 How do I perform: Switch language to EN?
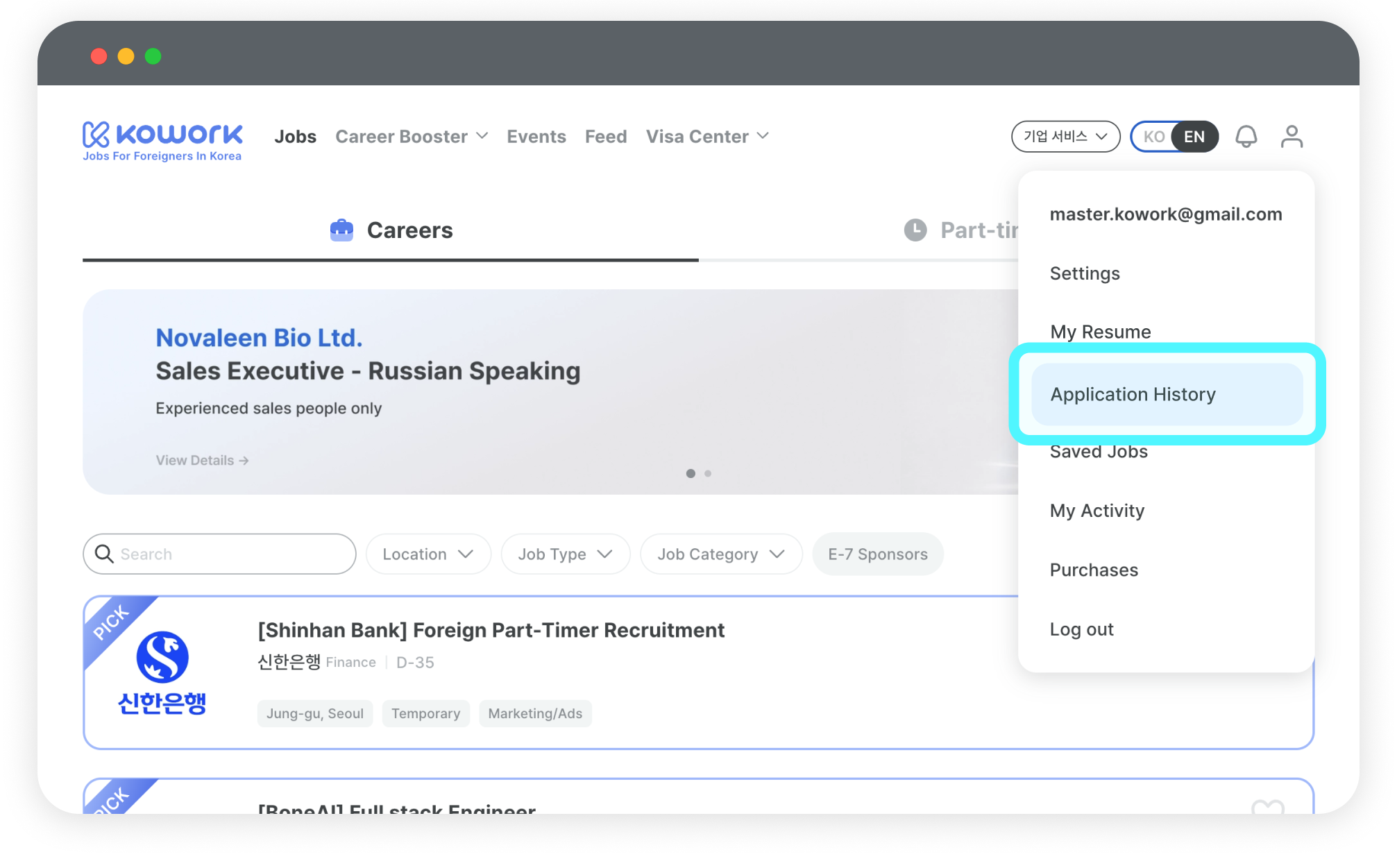[1194, 137]
